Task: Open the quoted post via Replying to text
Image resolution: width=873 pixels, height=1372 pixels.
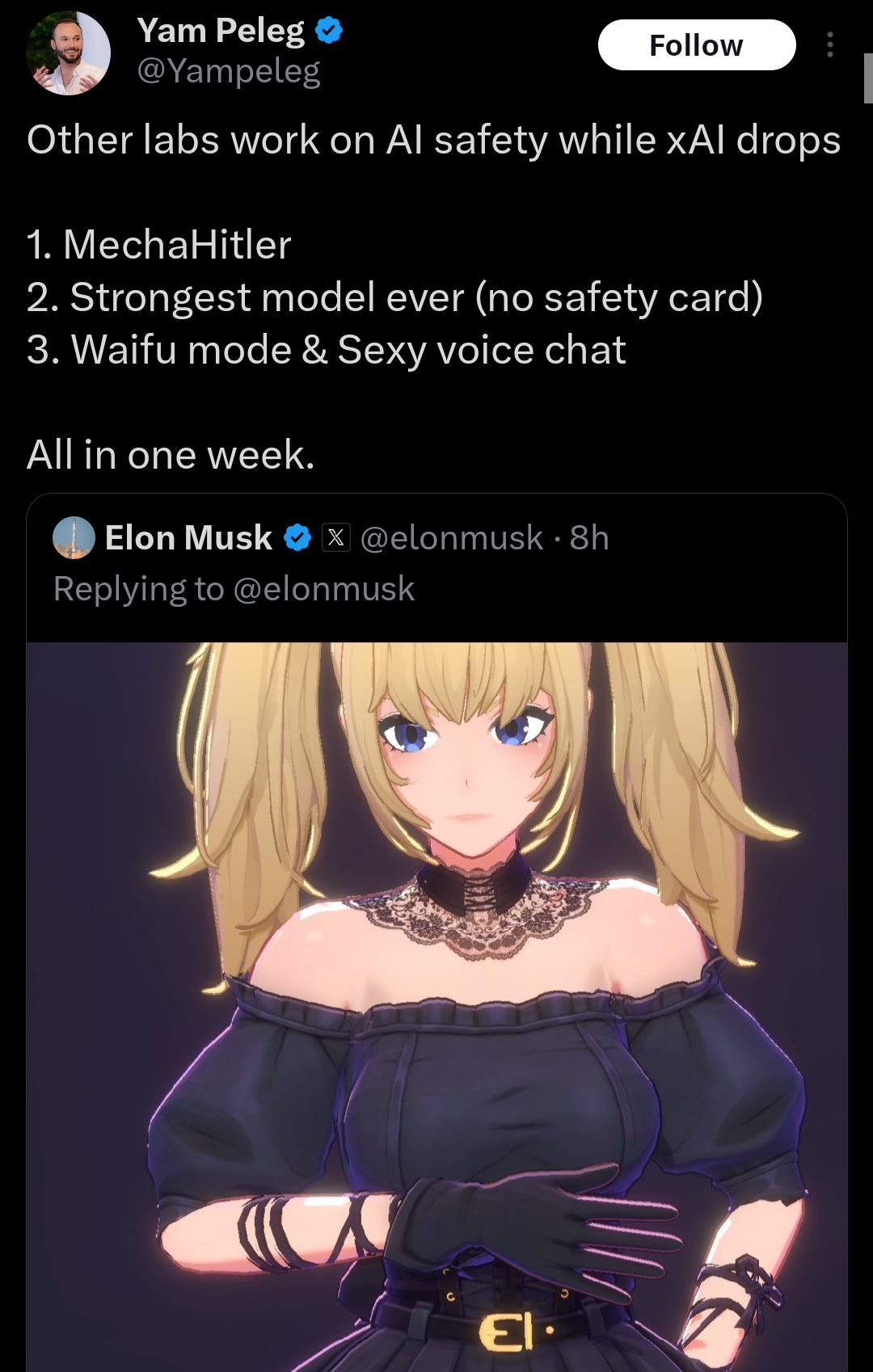Action: tap(234, 589)
